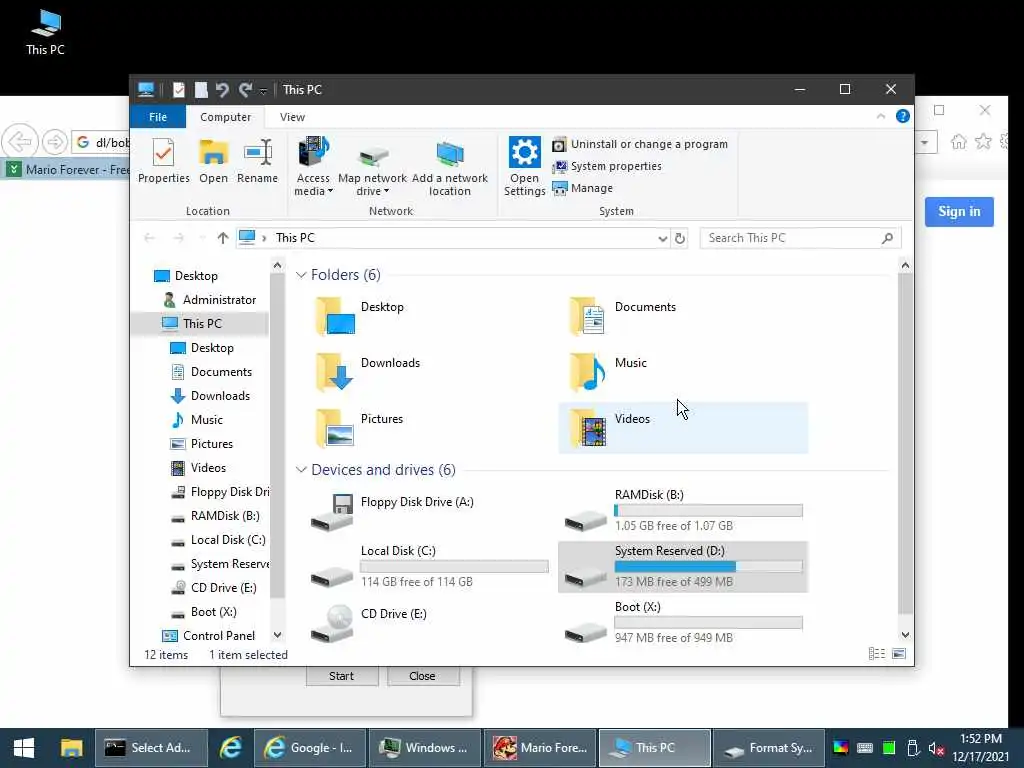Open File Explorer from the taskbar
Screen dimensions: 1024x768
click(x=71, y=748)
